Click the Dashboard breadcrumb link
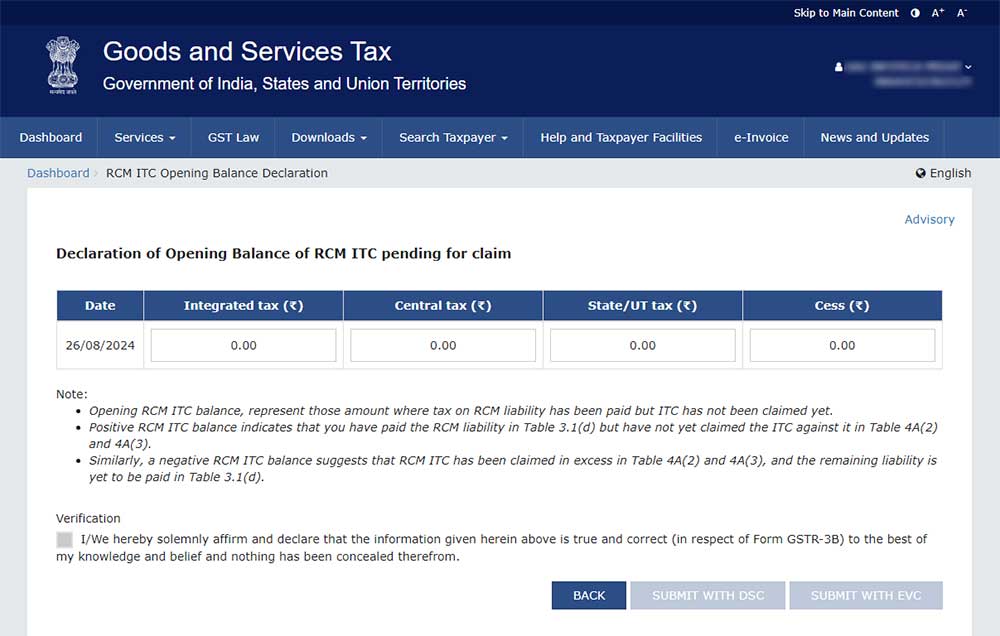1000x636 pixels. (58, 173)
